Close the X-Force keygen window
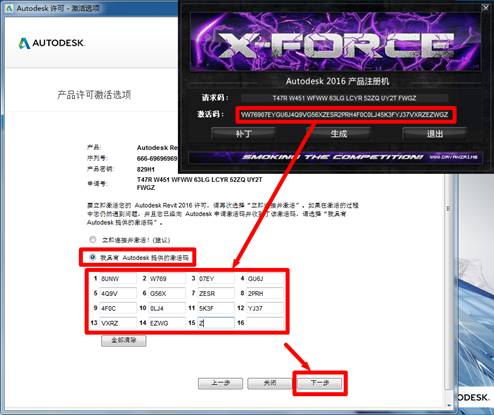This screenshot has width=494, height=415. coord(485,8)
